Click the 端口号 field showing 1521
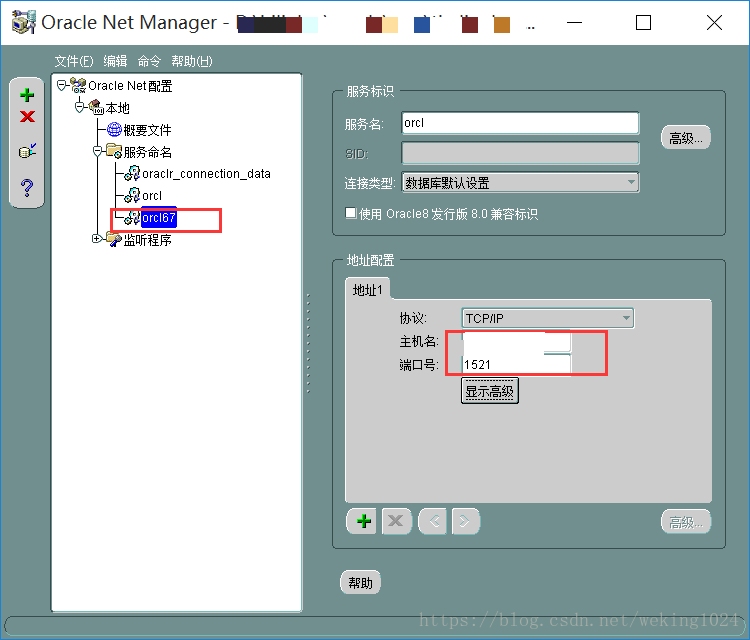Viewport: 750px width, 640px height. click(516, 364)
